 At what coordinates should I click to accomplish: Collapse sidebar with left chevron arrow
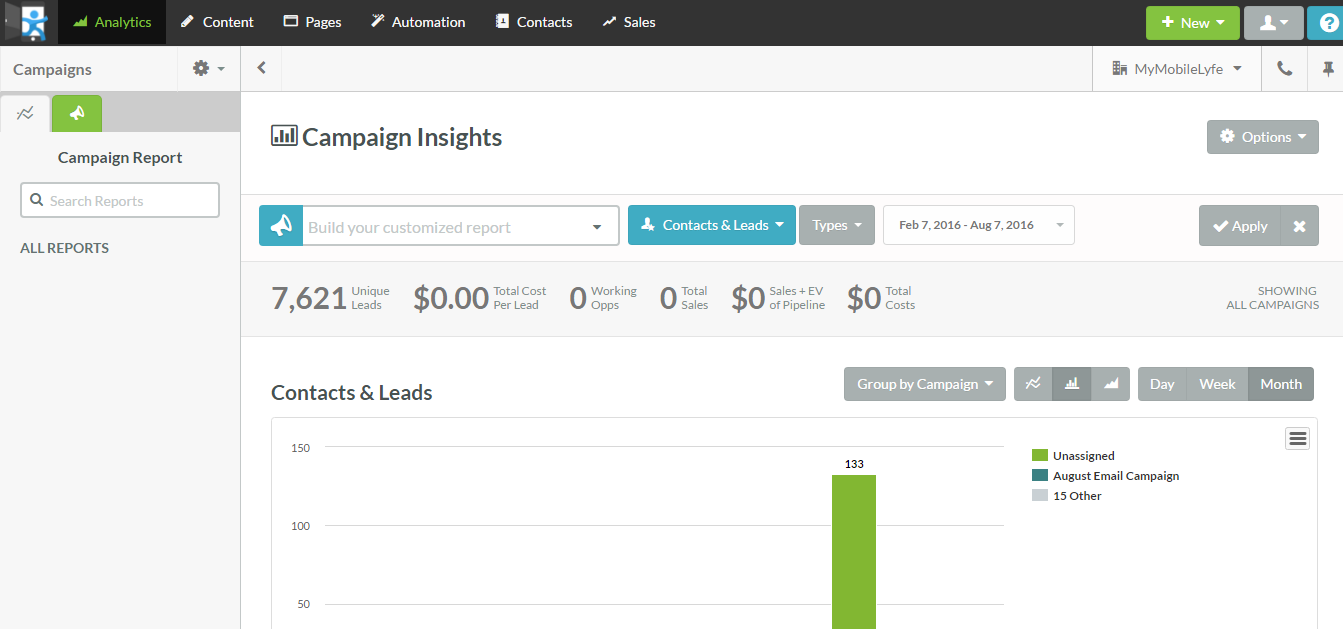261,68
